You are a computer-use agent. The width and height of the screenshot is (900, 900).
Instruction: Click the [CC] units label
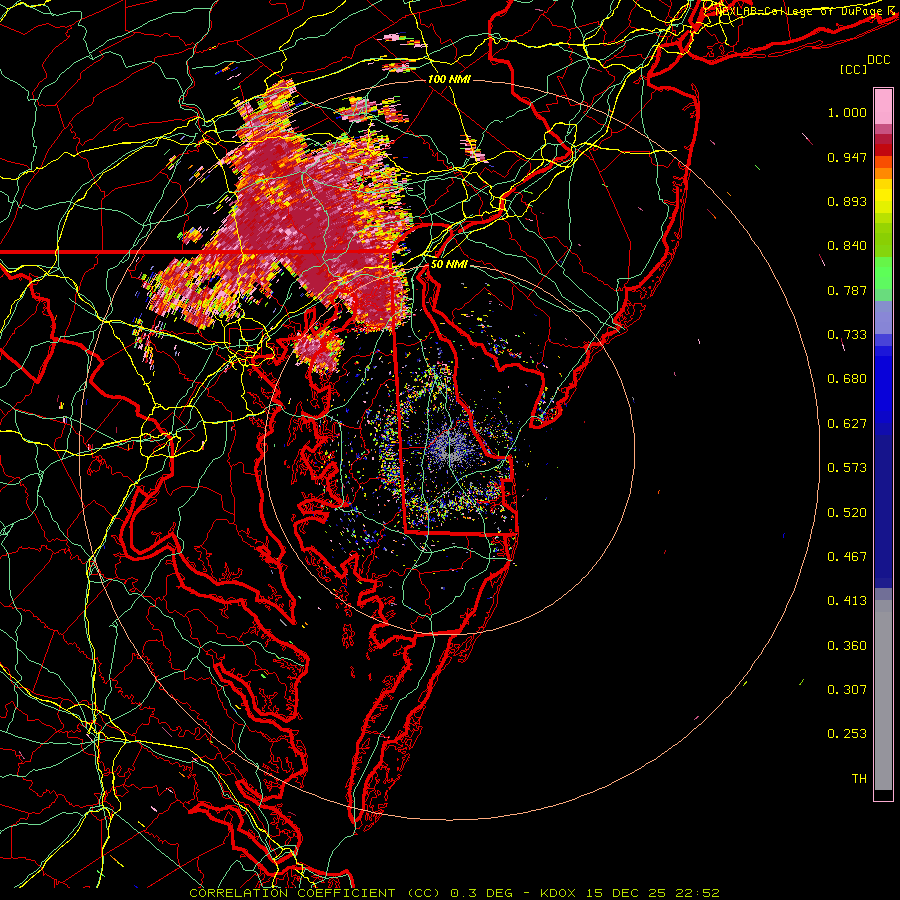click(x=854, y=69)
